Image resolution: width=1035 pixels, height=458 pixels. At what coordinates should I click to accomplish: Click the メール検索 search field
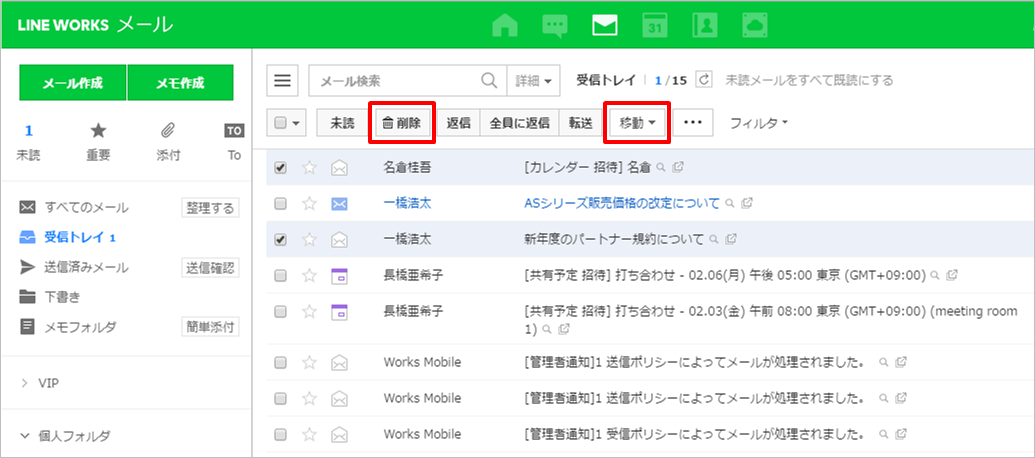pyautogui.click(x=395, y=81)
